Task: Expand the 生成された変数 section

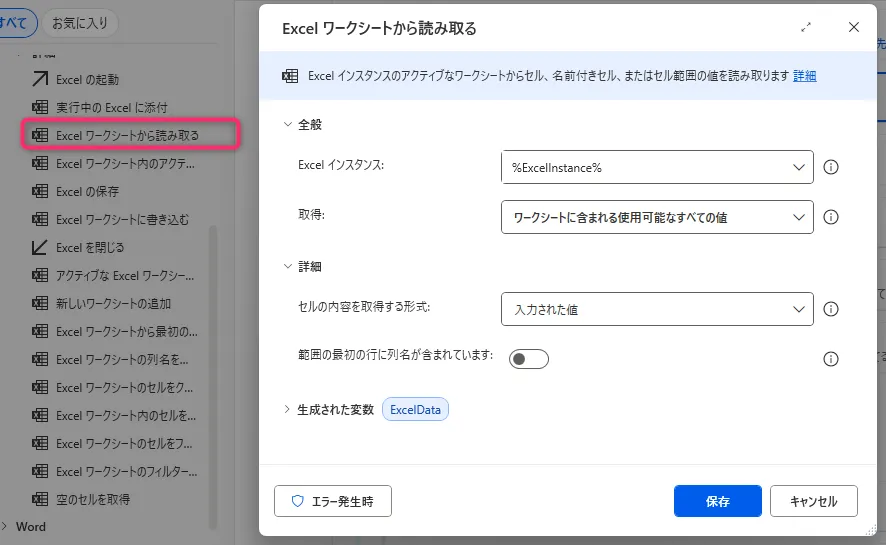Action: (x=288, y=409)
